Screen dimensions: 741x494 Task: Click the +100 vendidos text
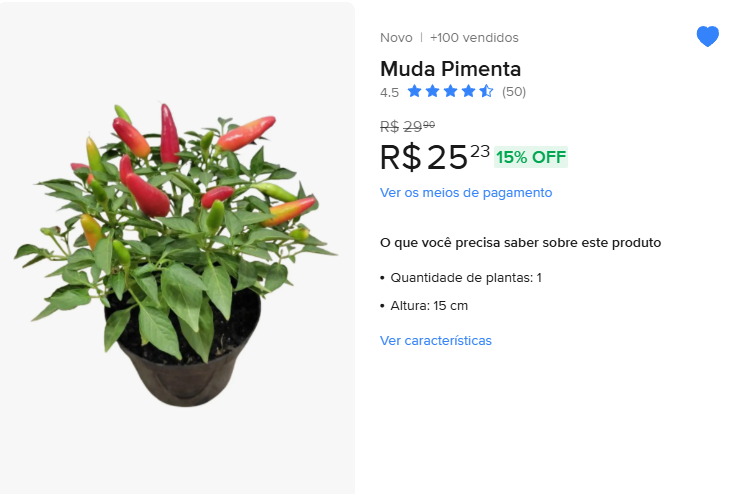coord(474,38)
